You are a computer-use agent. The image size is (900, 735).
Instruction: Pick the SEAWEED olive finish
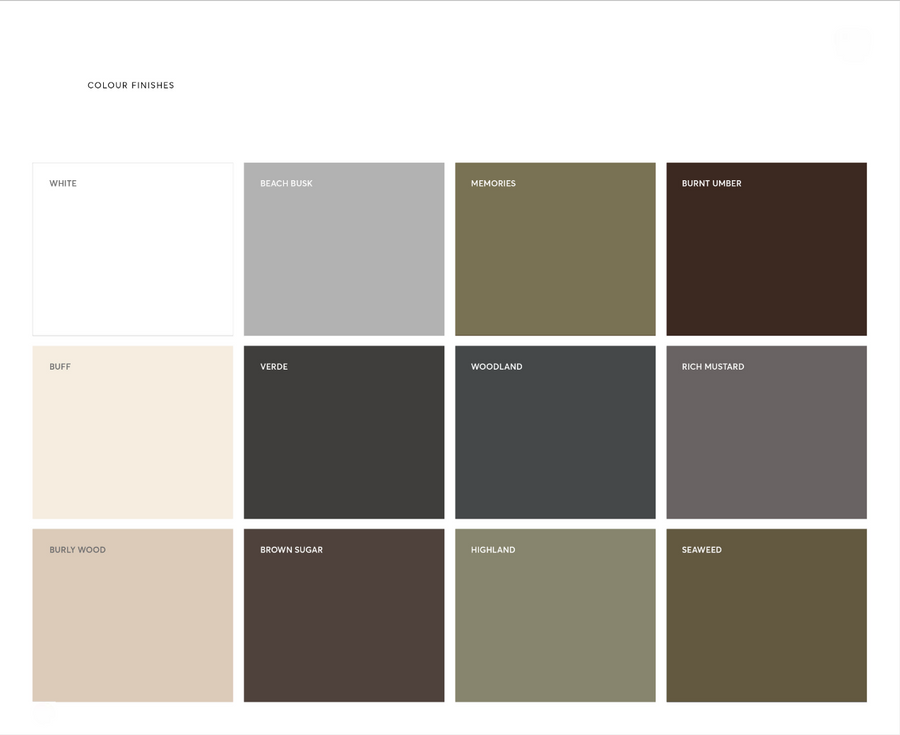[766, 615]
